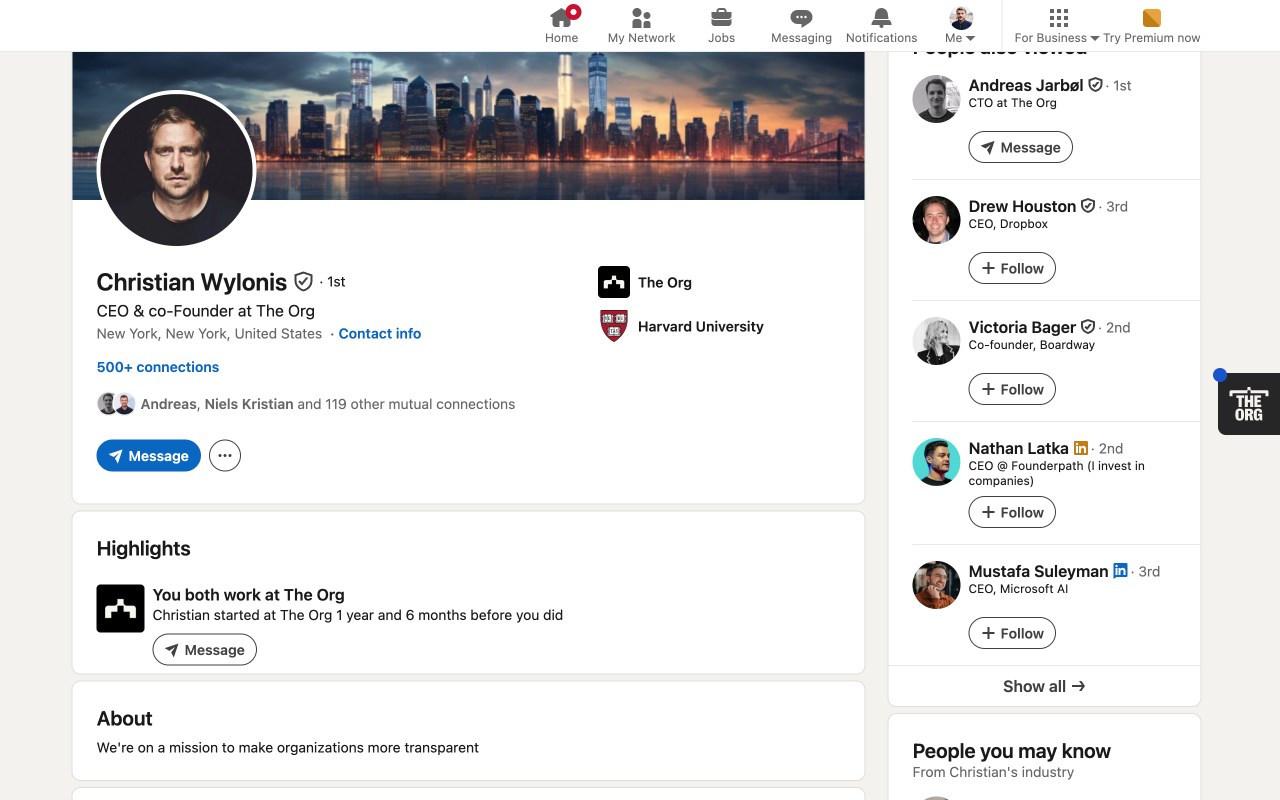Image resolution: width=1280 pixels, height=800 pixels.
Task: Open Harvard University crest link
Action: (614, 326)
